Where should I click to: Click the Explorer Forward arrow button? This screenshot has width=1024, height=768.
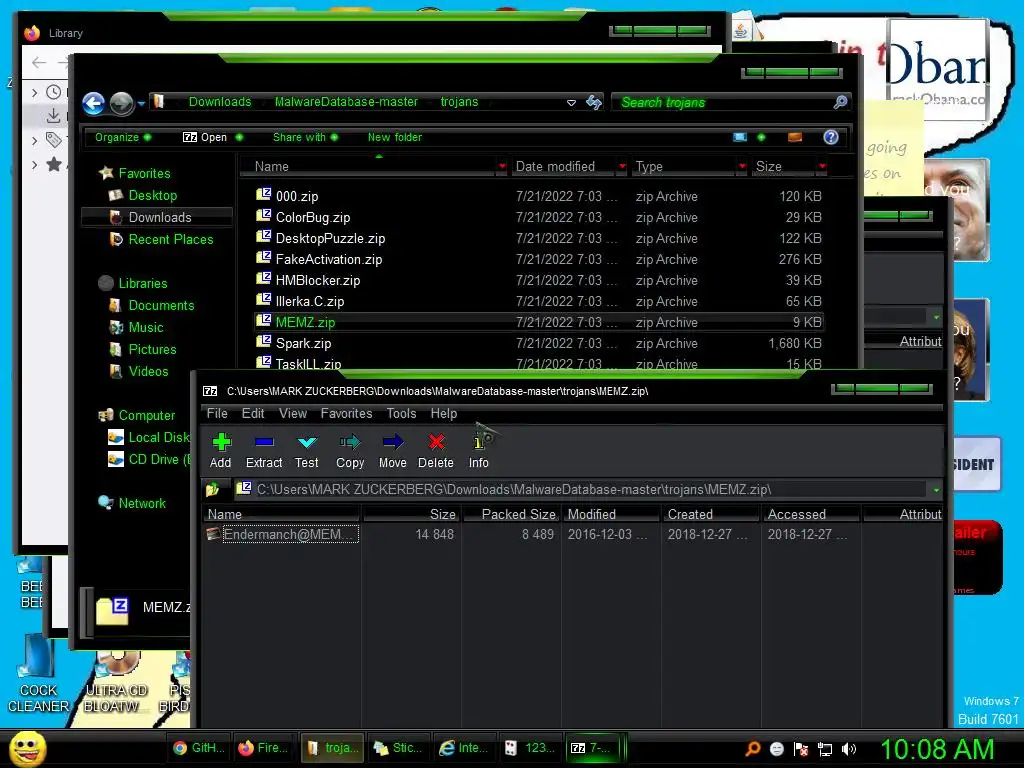pos(121,103)
